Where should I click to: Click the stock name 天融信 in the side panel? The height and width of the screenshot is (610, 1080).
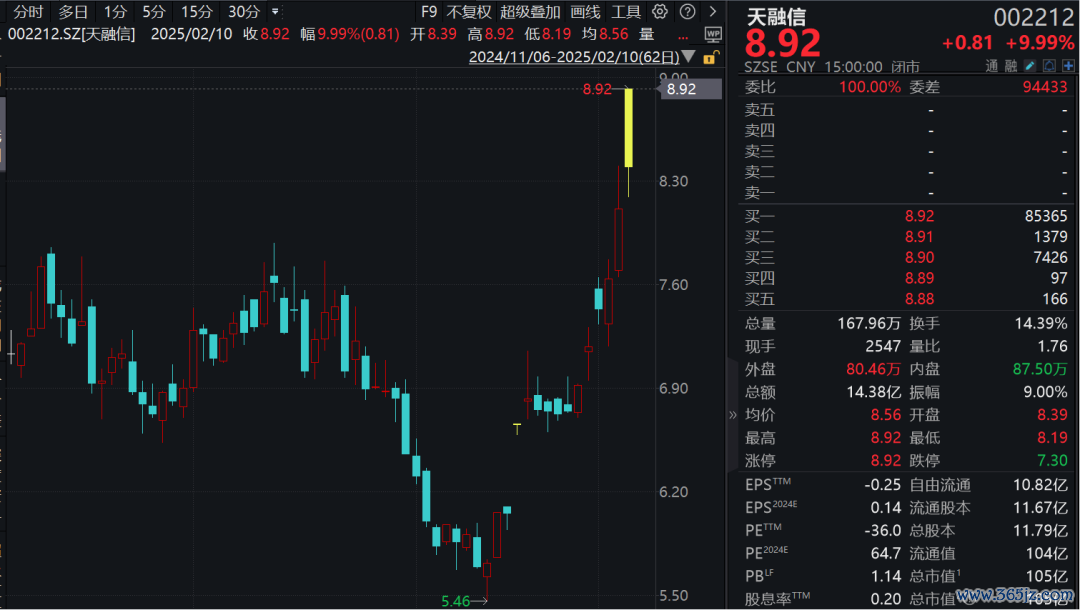(x=776, y=16)
